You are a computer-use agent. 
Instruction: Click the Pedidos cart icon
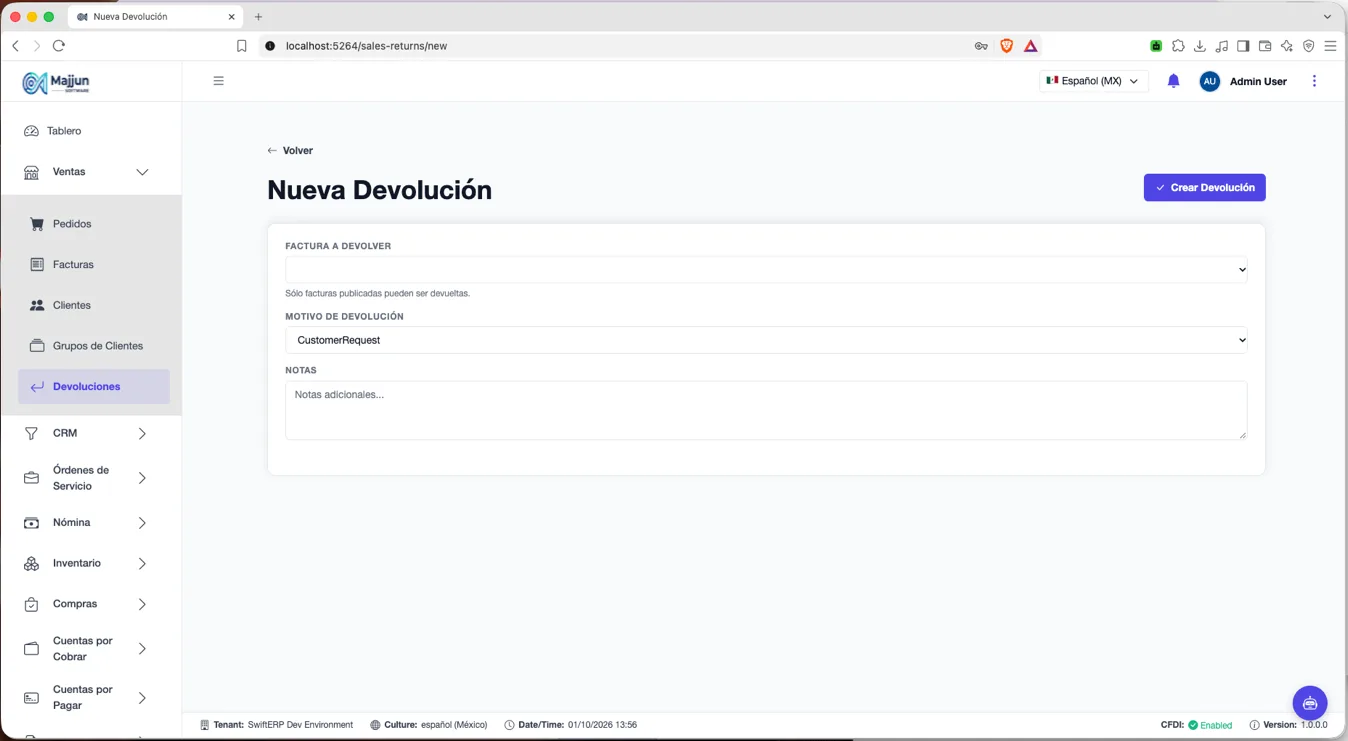37,224
